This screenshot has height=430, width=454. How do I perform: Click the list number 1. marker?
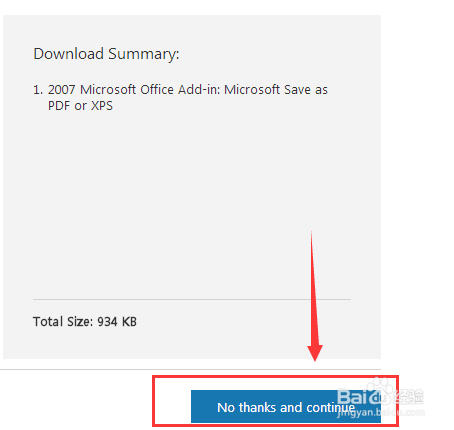[38, 90]
